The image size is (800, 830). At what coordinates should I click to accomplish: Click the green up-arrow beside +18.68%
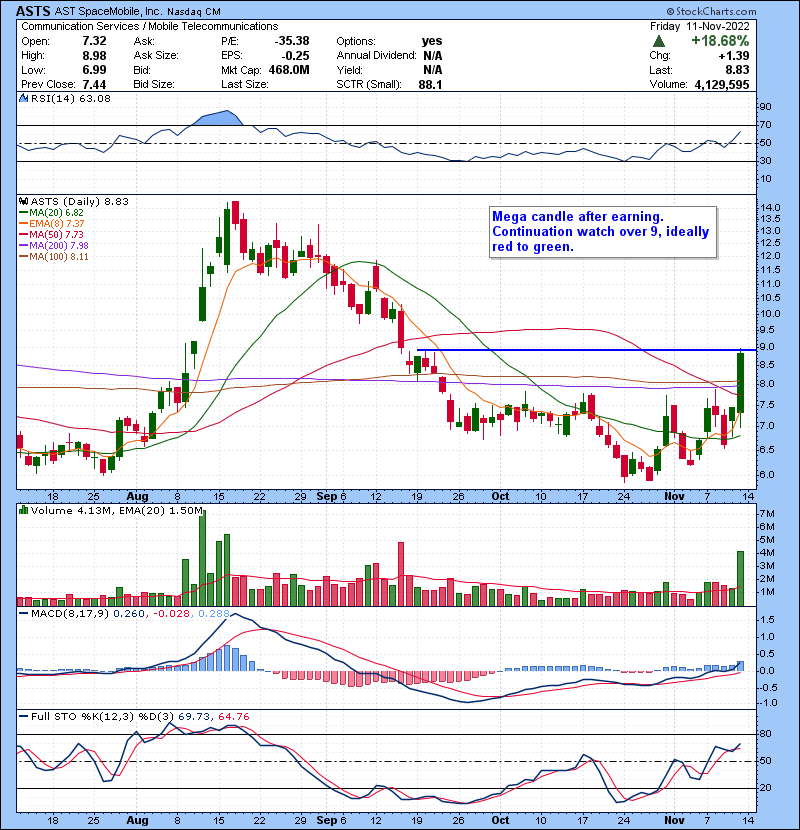tap(659, 41)
